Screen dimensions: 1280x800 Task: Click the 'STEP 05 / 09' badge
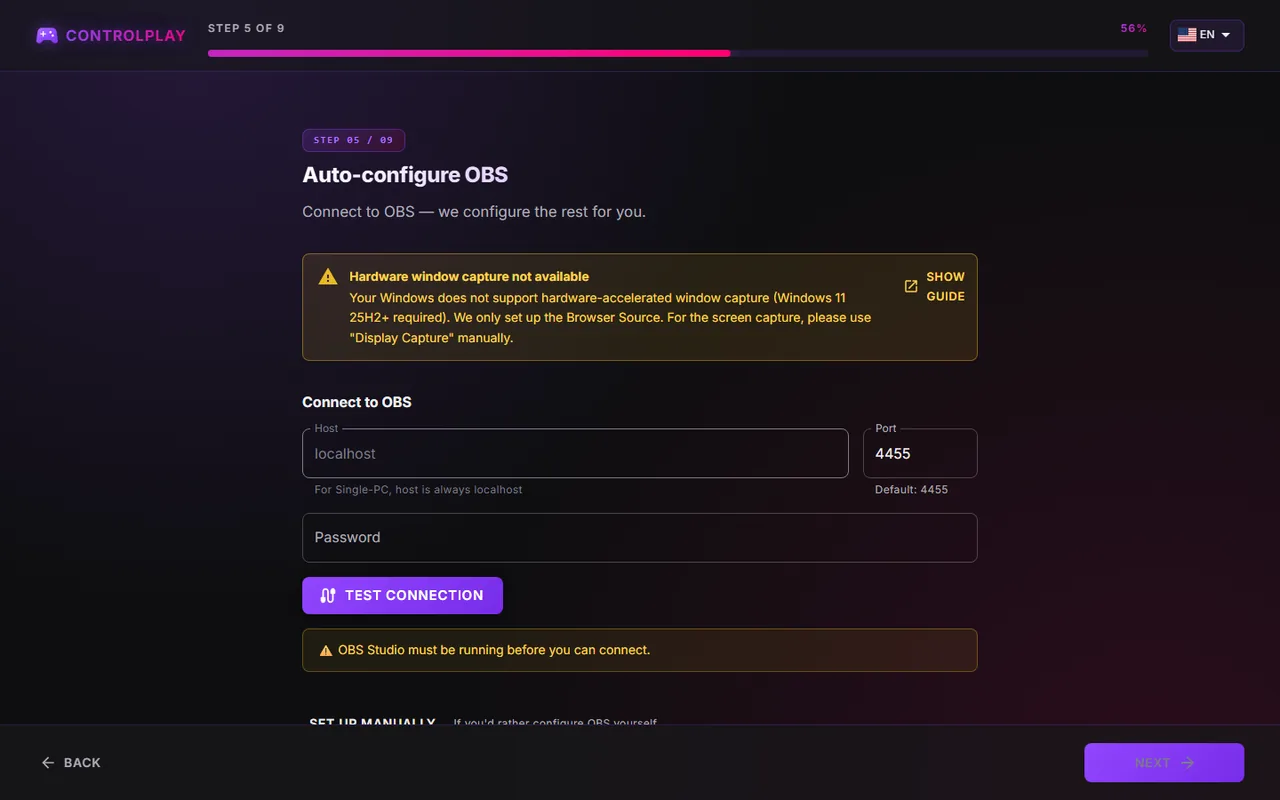353,140
